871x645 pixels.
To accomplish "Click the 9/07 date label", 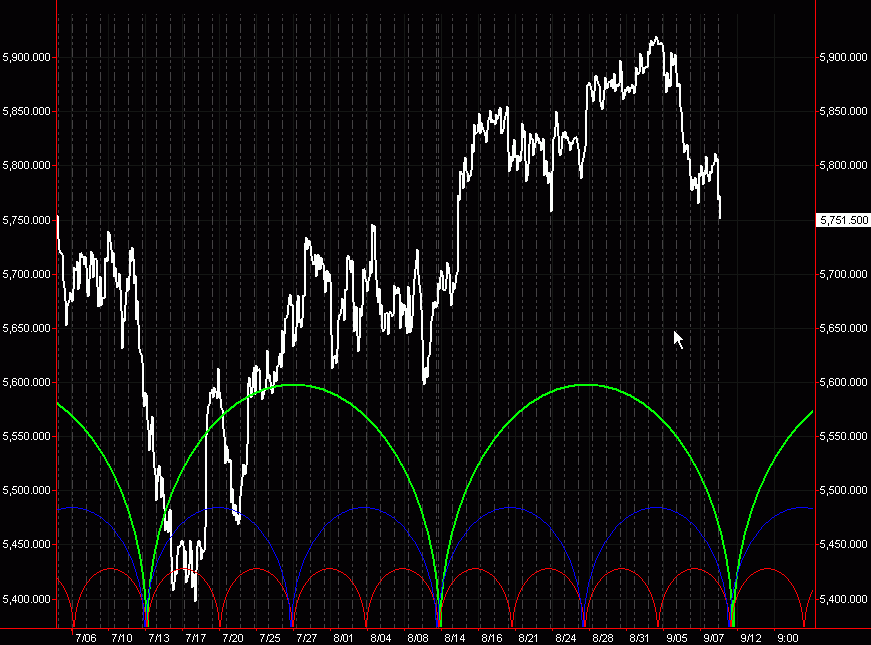I will coord(713,638).
